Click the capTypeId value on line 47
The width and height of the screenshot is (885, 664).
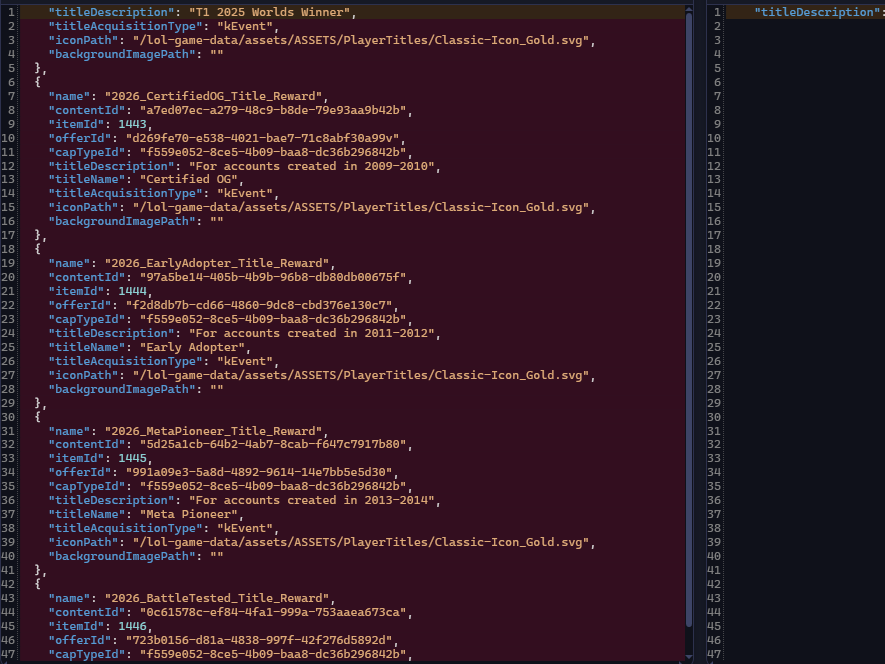click(x=273, y=654)
